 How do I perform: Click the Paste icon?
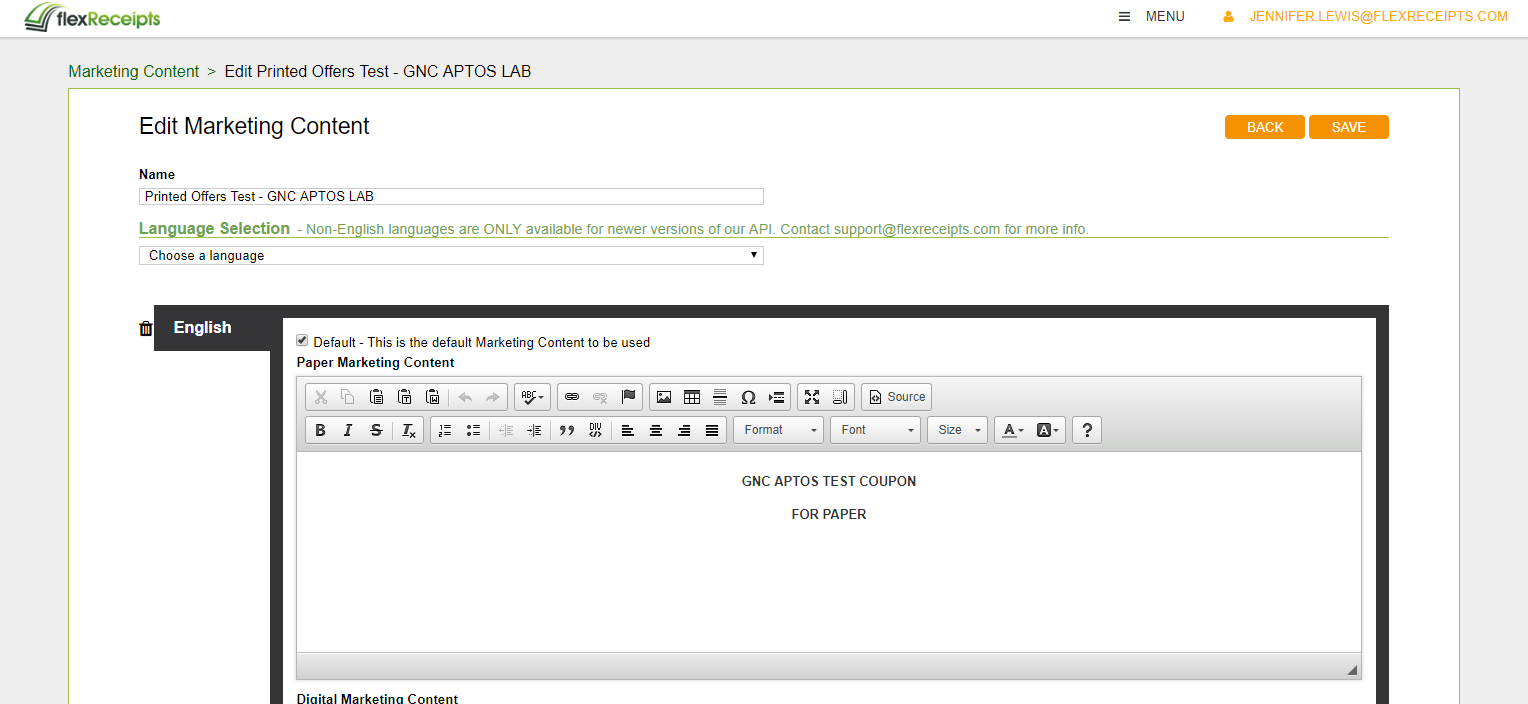[x=376, y=397]
